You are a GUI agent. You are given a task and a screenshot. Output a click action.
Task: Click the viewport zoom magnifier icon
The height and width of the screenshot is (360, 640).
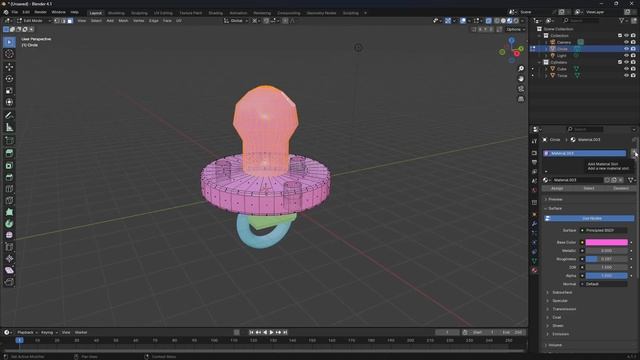click(521, 69)
